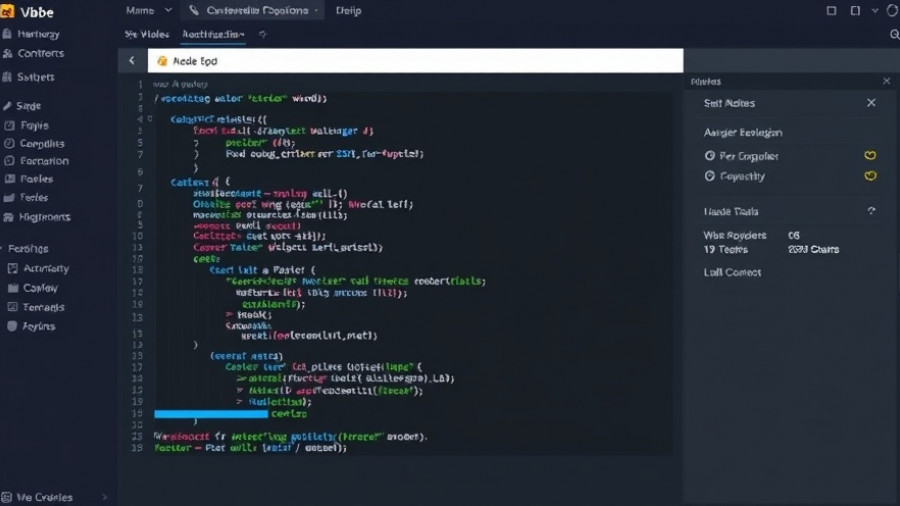
Task: Click the refresh icon next to Hade Tlala
Action: pyautogui.click(x=871, y=211)
